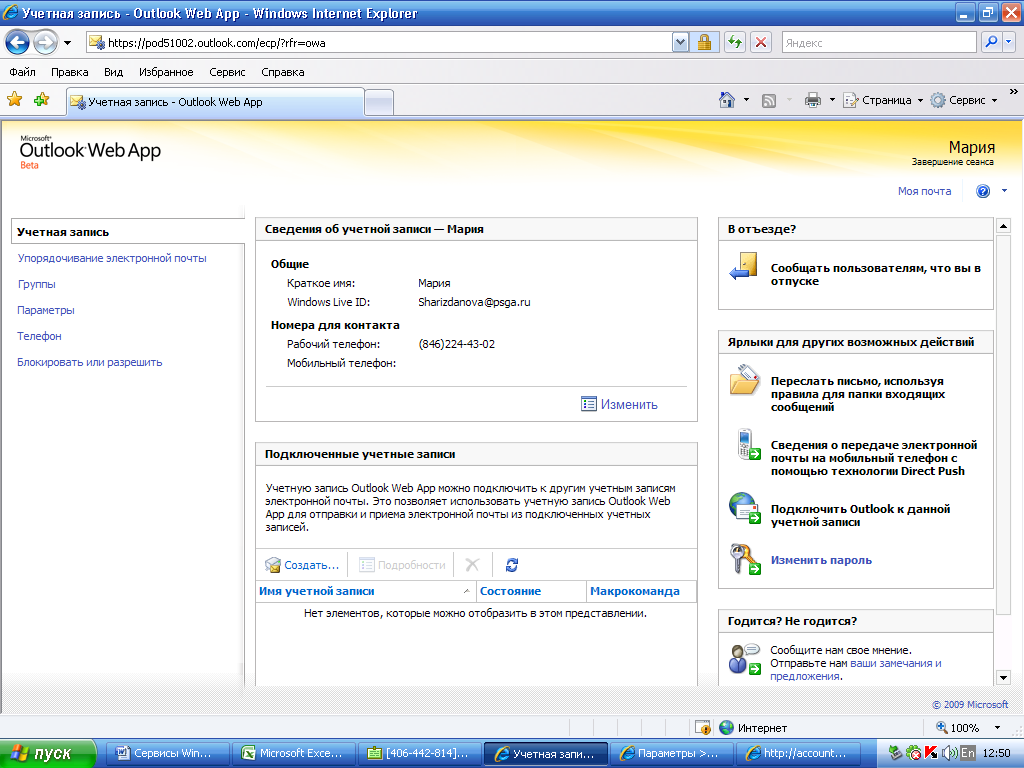The image size is (1024, 768).
Task: Stop loading with red X icon
Action: click(761, 43)
